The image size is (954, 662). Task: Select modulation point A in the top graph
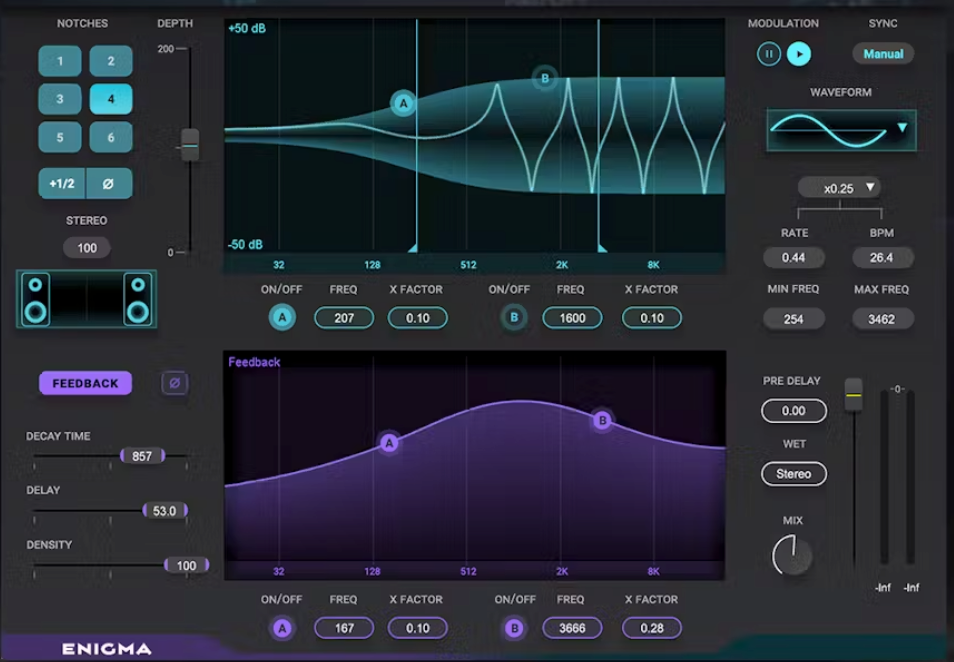click(403, 104)
